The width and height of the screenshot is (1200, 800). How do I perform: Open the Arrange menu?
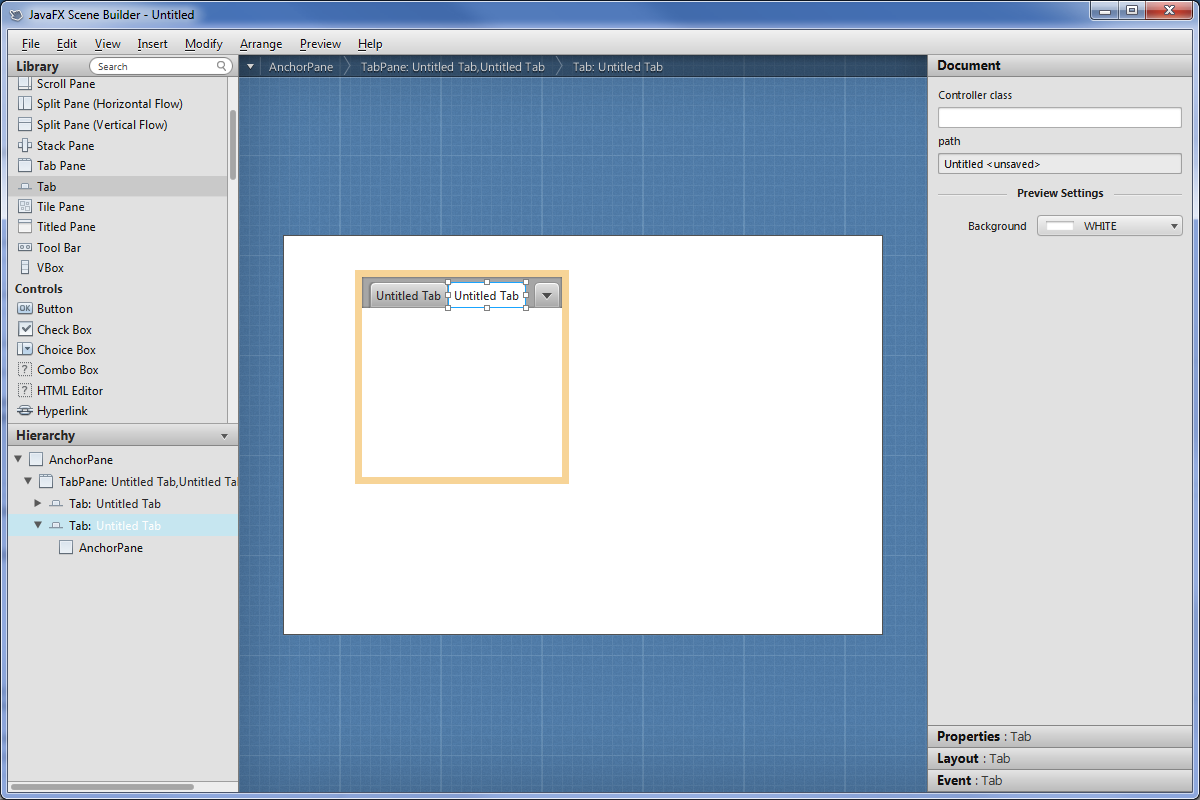coord(261,44)
